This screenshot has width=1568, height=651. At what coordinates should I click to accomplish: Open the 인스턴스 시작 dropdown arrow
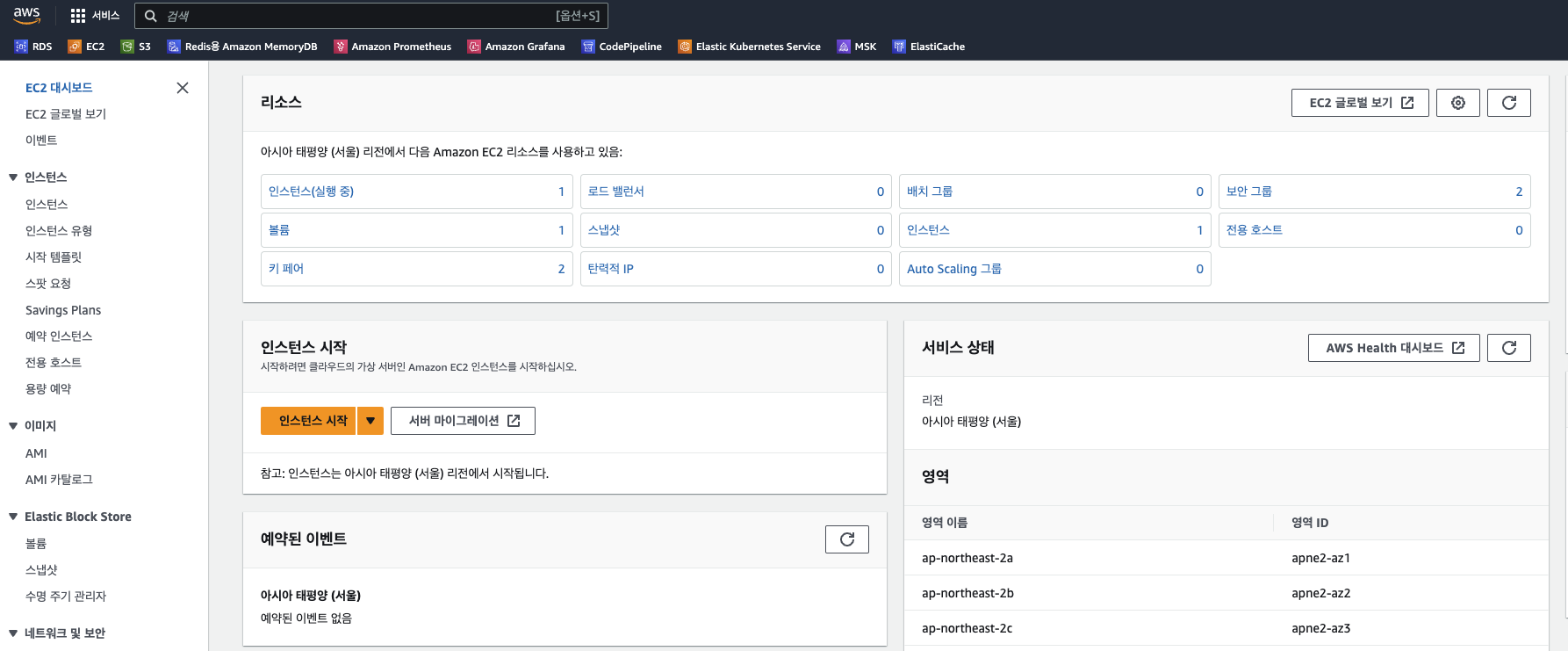click(370, 421)
